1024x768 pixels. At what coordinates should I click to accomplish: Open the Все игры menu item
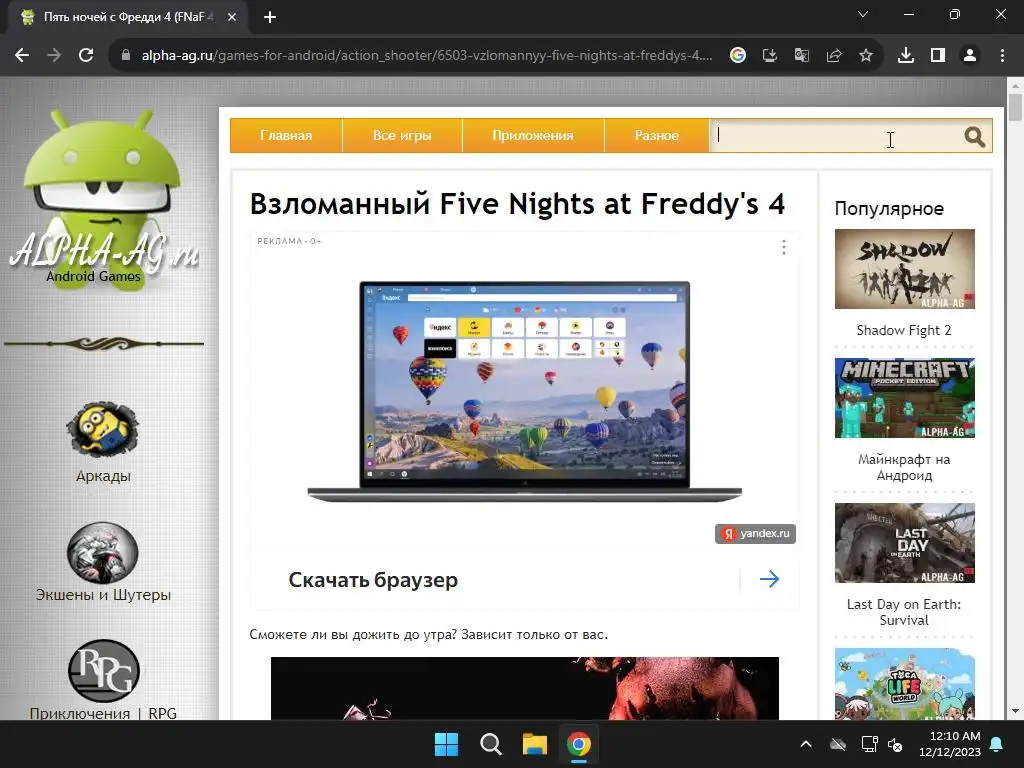pos(402,135)
